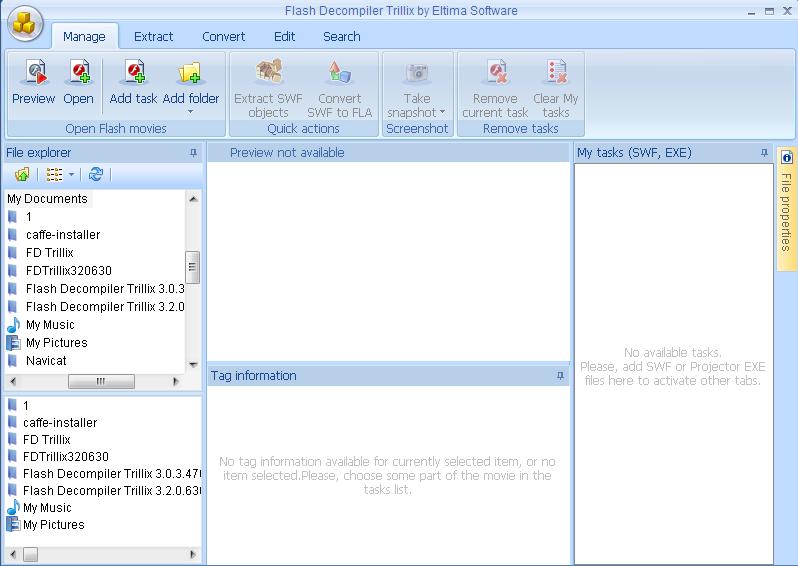Minimize the Flash Decompiler Trillix window
Viewport: 798px width, 566px height.
(x=751, y=11)
